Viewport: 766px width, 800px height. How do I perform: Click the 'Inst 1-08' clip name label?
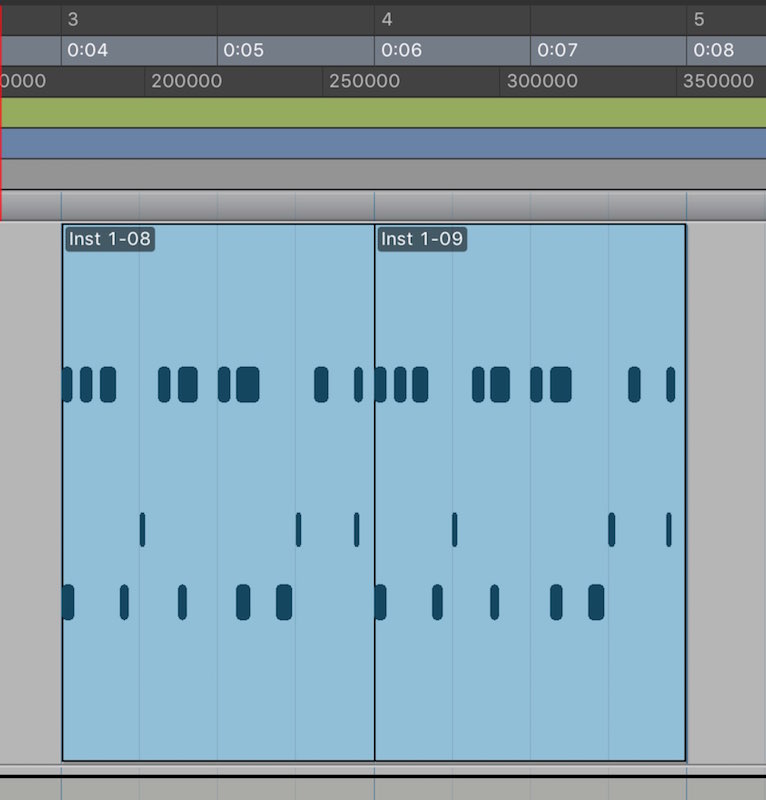tap(110, 239)
